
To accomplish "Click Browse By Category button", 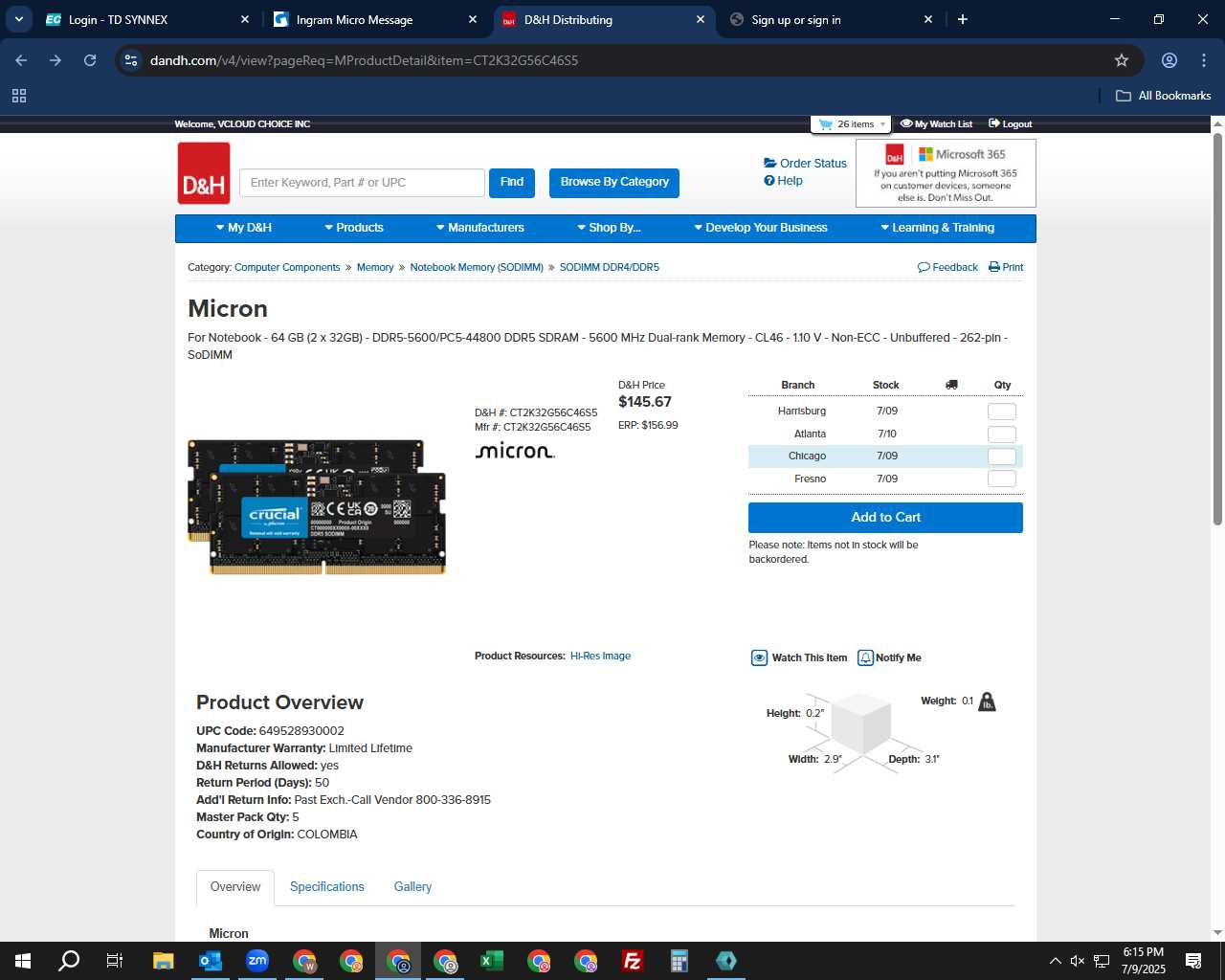I will pyautogui.click(x=614, y=183).
